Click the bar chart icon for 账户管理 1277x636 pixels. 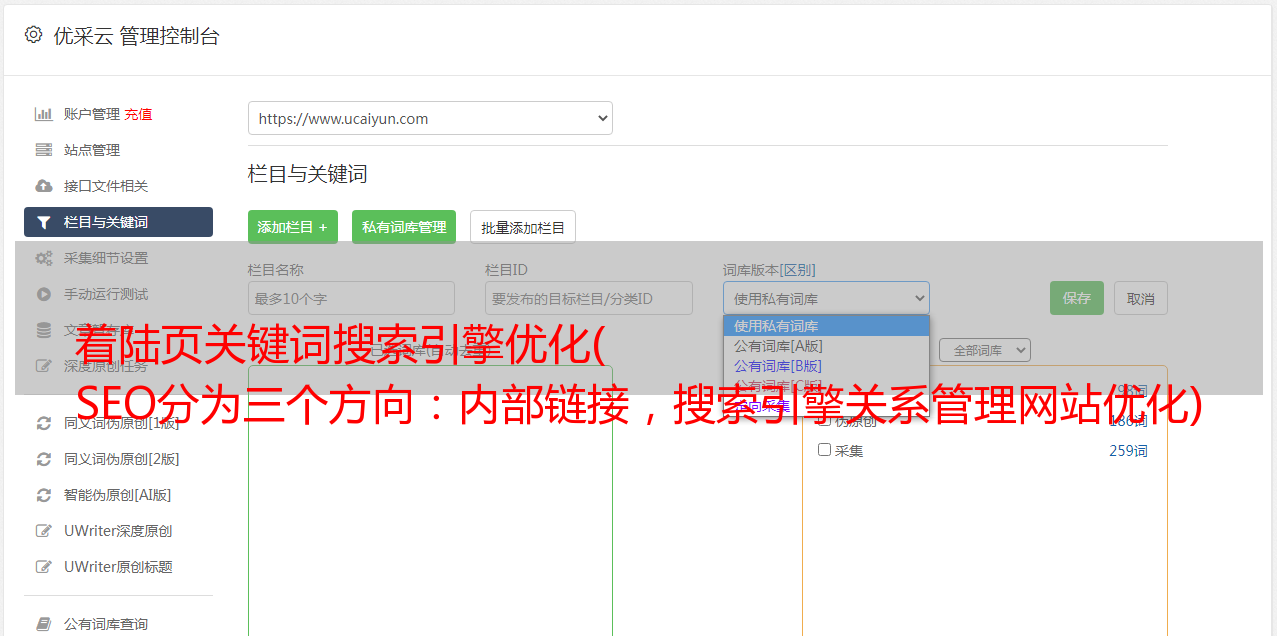pyautogui.click(x=44, y=114)
